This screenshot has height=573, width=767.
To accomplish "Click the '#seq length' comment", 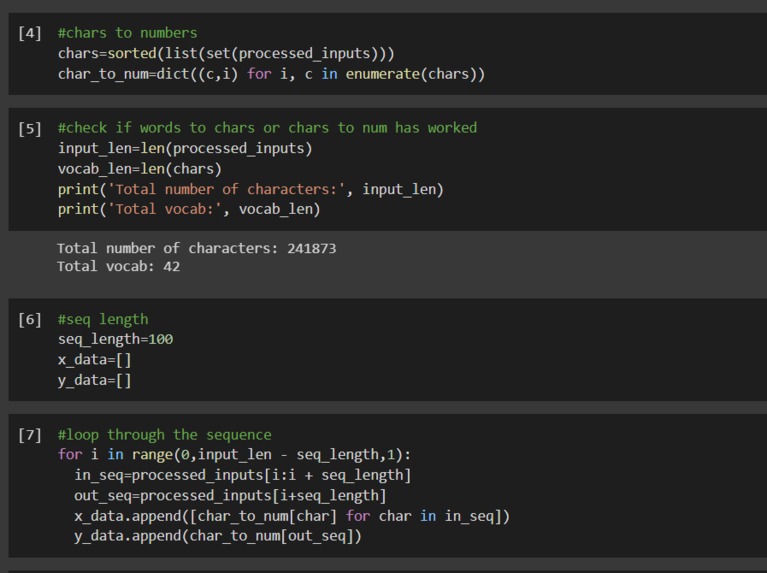I will [103, 320].
